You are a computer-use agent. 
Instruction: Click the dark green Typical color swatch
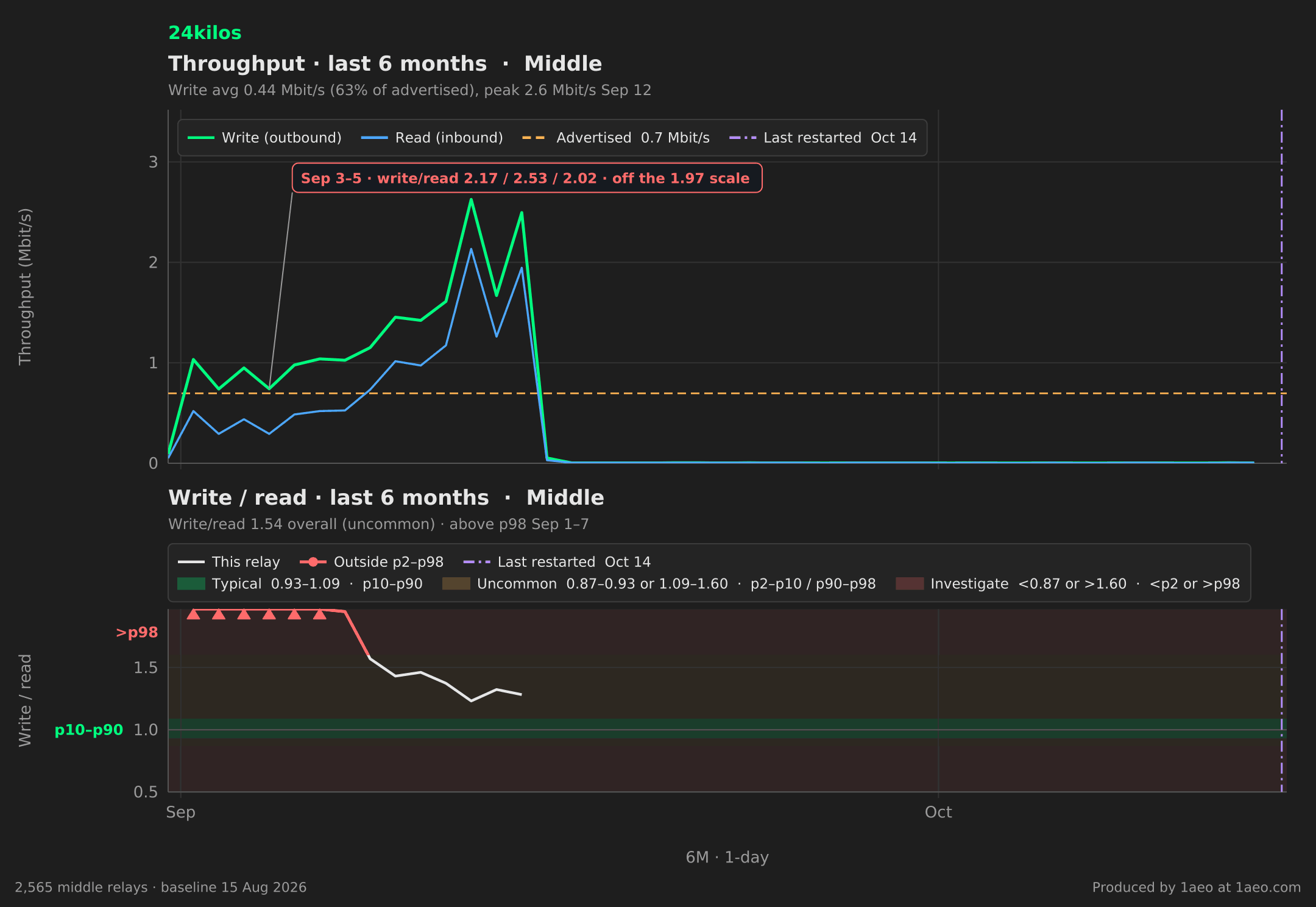pos(191,584)
